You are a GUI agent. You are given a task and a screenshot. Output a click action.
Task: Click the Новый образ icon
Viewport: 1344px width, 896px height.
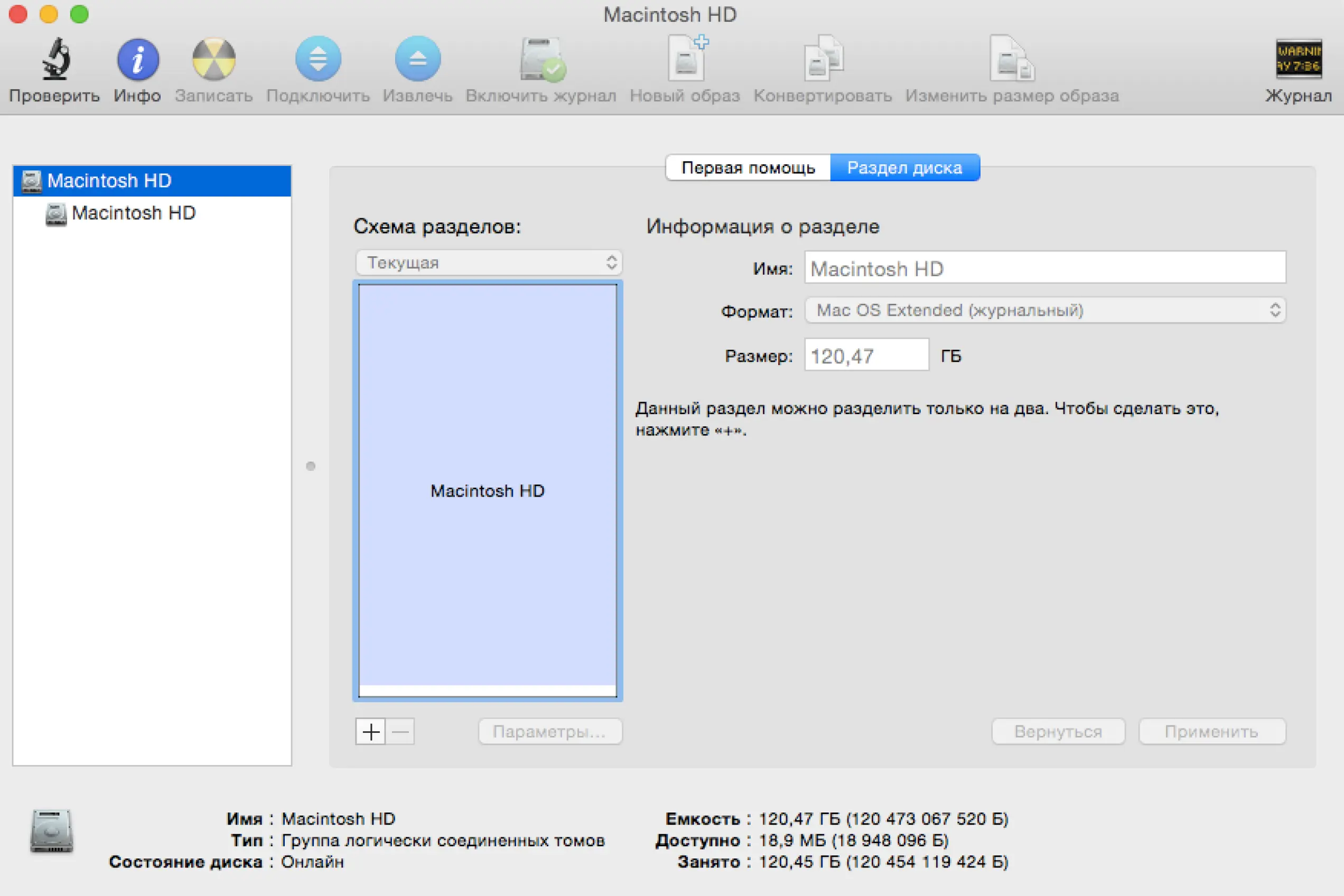point(686,59)
